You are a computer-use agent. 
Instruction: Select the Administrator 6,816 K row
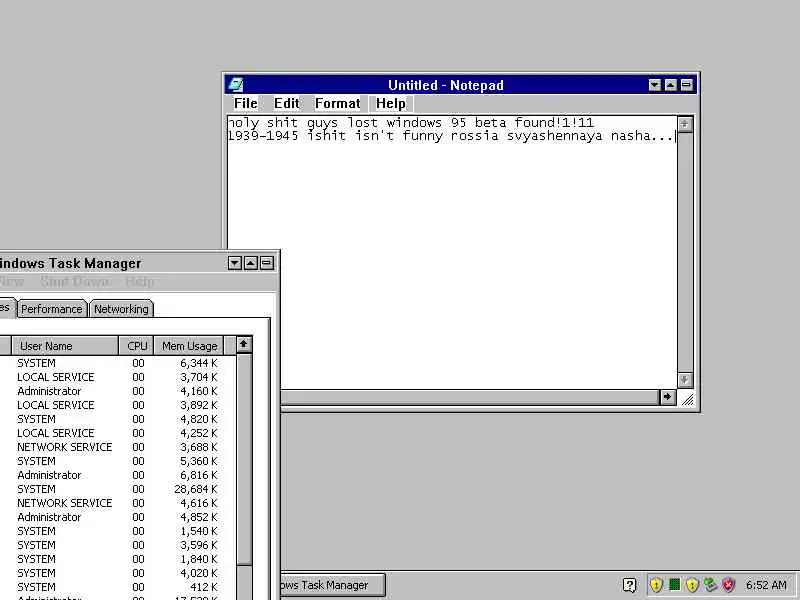[x=118, y=475]
